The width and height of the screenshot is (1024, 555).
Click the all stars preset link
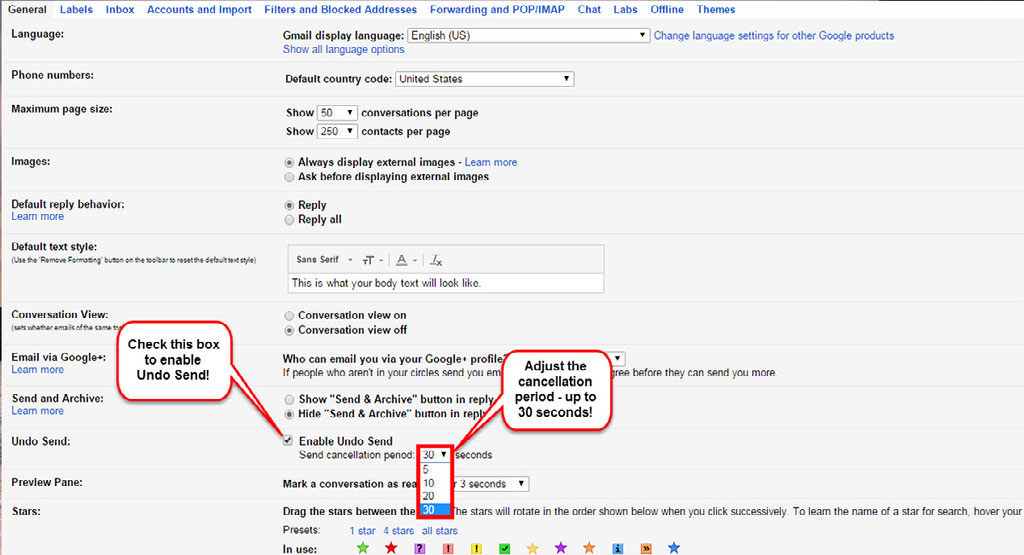point(440,531)
